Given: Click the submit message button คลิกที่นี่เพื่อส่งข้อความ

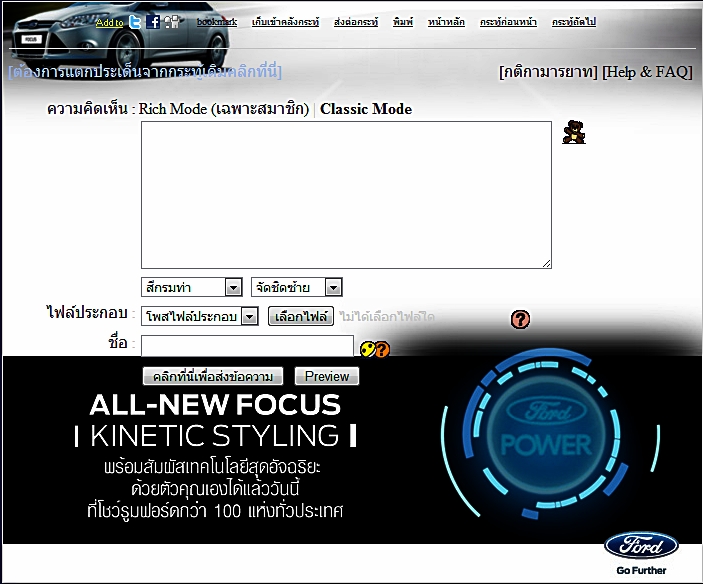Looking at the screenshot, I should pos(213,376).
